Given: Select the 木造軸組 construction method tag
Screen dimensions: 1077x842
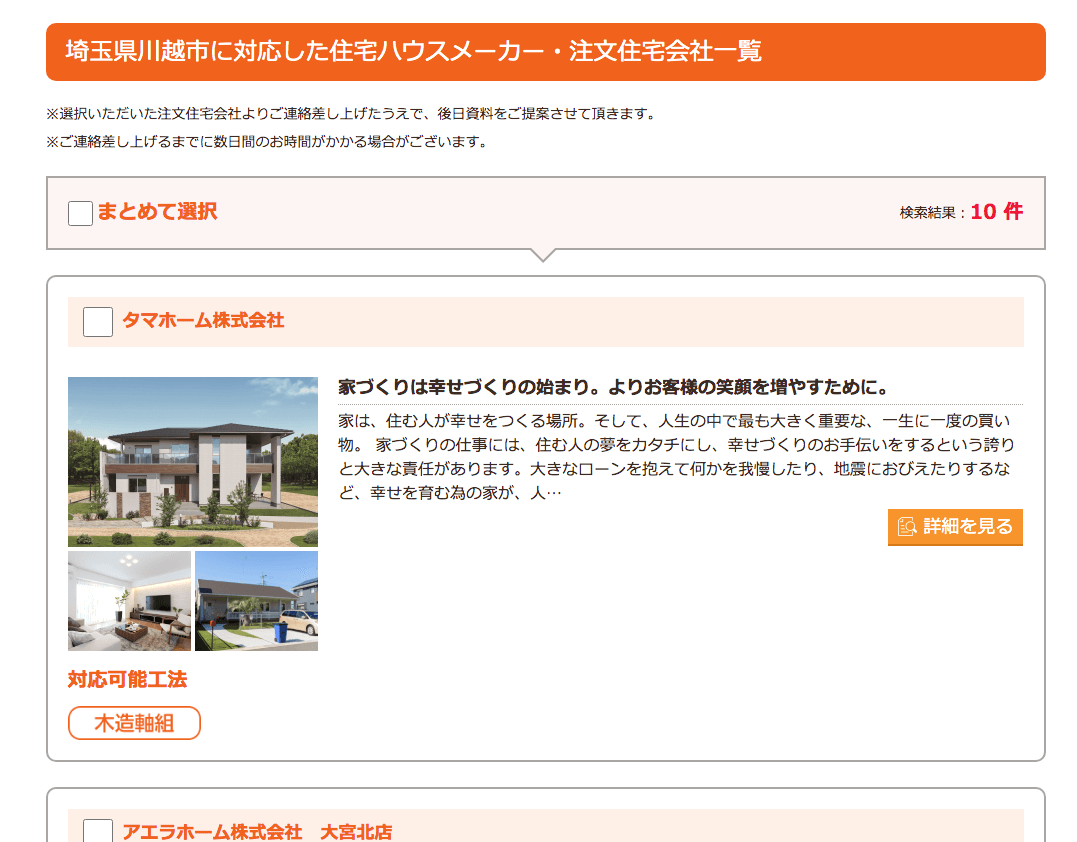Looking at the screenshot, I should [134, 723].
